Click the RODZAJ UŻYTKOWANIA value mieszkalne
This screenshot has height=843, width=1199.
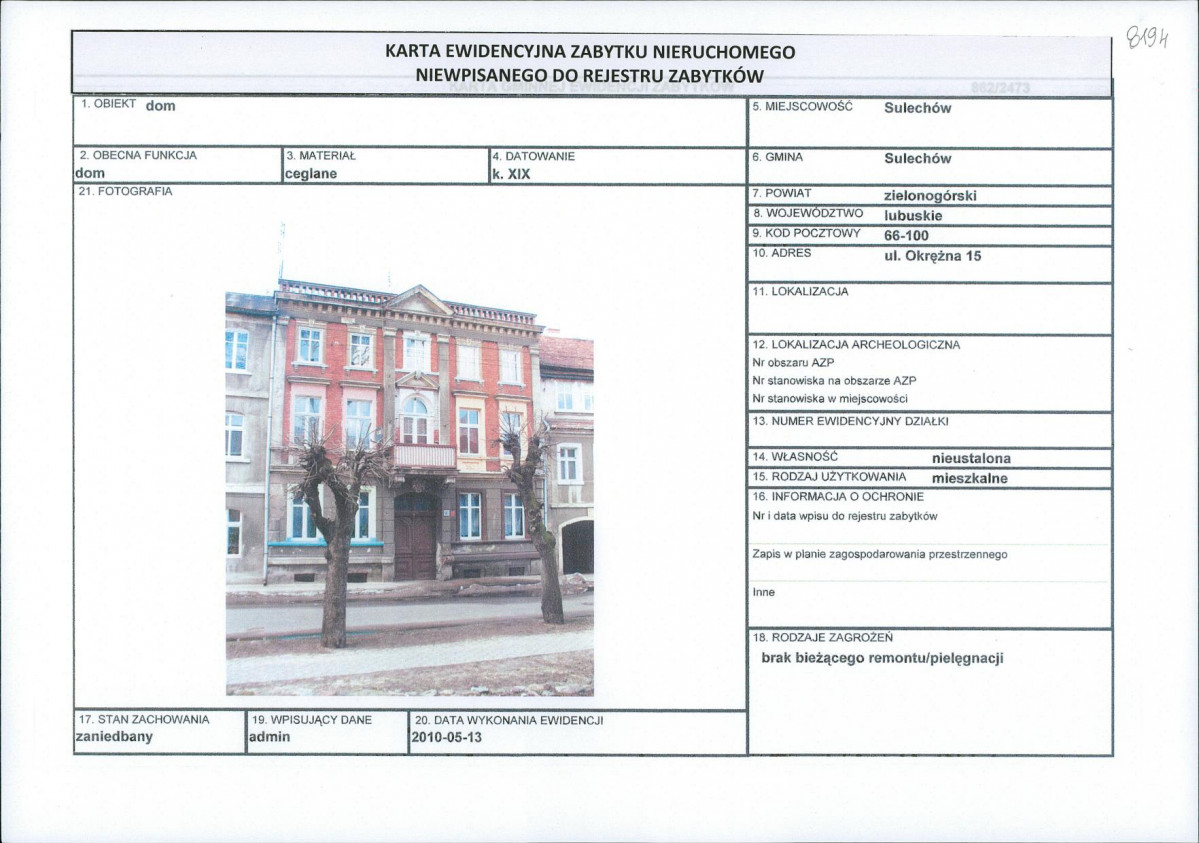tap(969, 478)
